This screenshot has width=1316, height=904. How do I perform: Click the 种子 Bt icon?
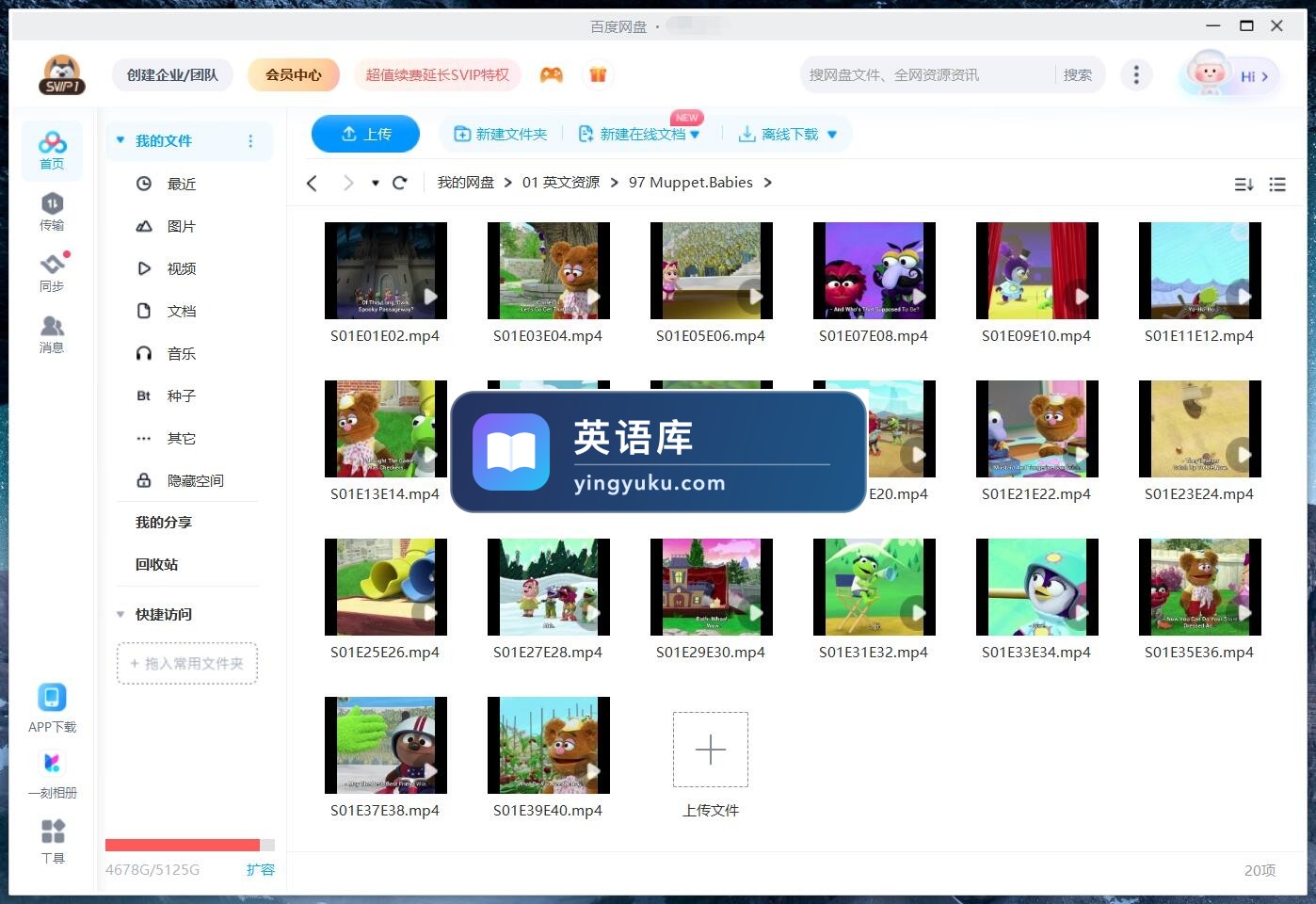[x=144, y=395]
